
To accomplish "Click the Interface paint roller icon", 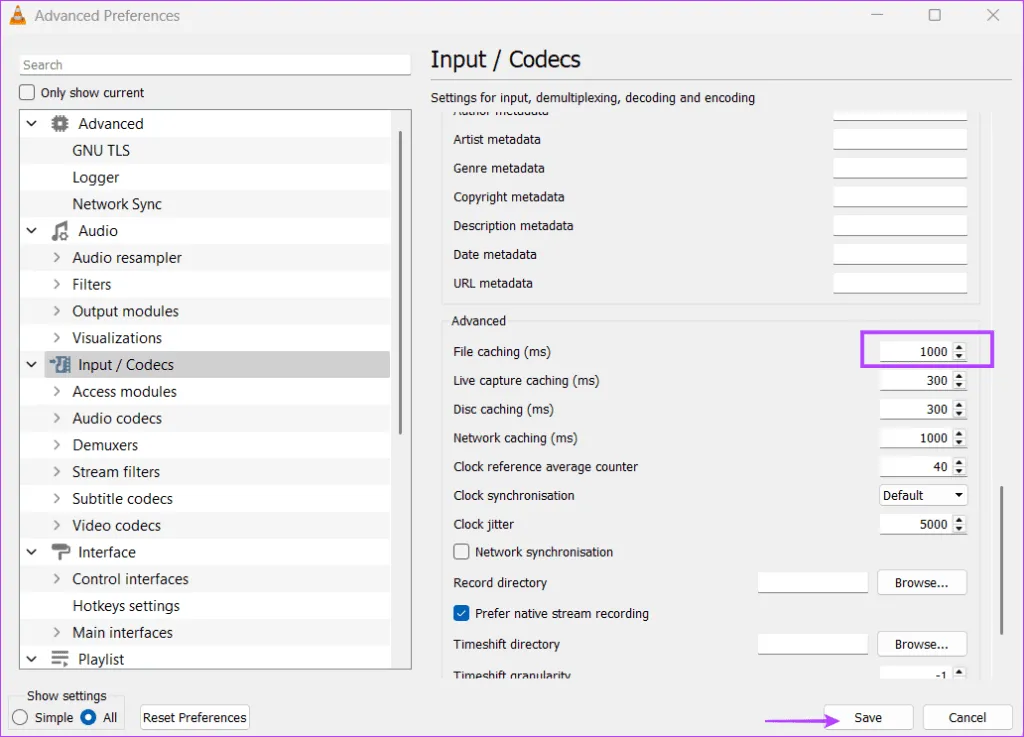I will pyautogui.click(x=60, y=552).
